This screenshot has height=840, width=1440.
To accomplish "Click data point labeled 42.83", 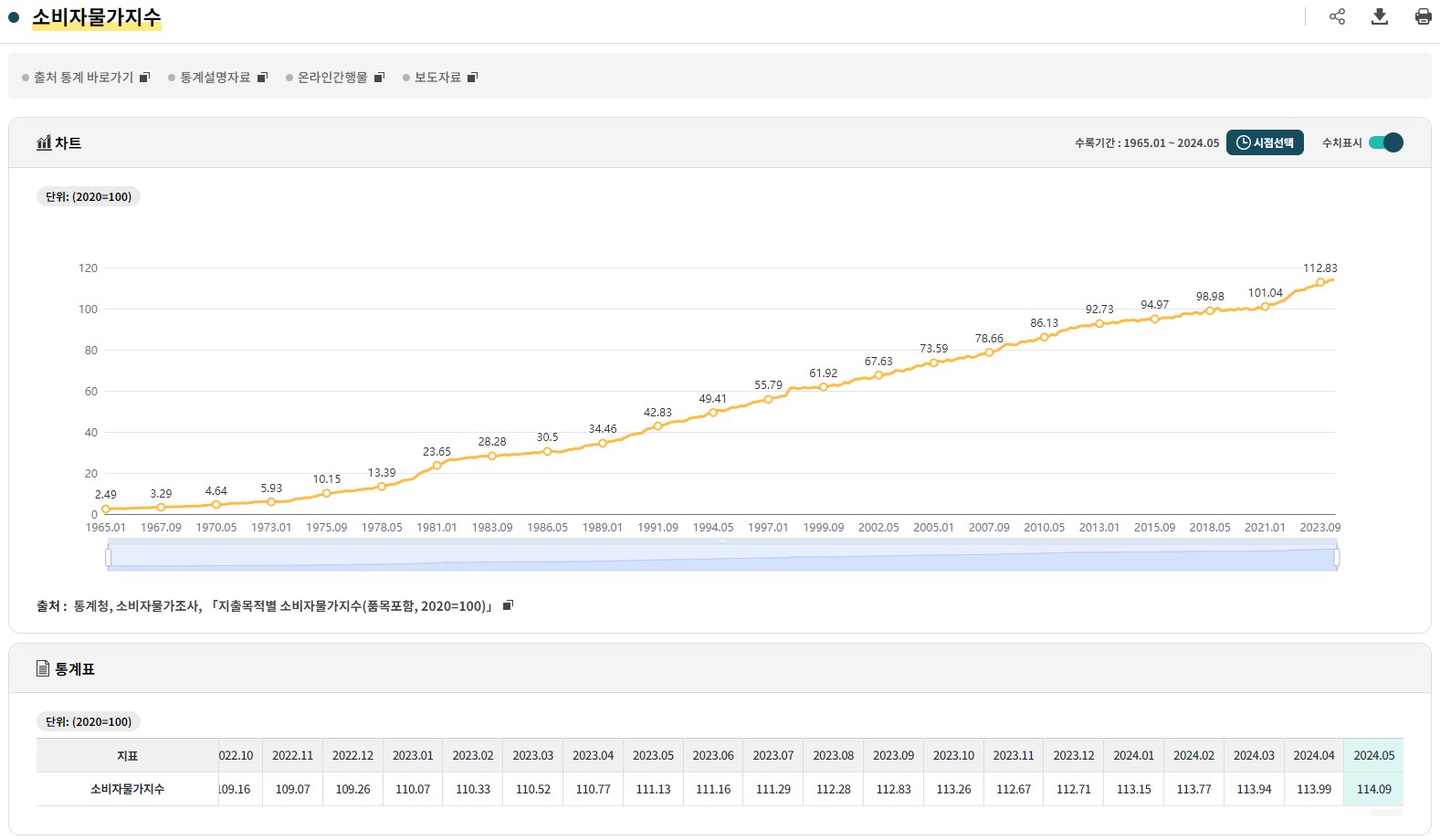I will pyautogui.click(x=657, y=426).
